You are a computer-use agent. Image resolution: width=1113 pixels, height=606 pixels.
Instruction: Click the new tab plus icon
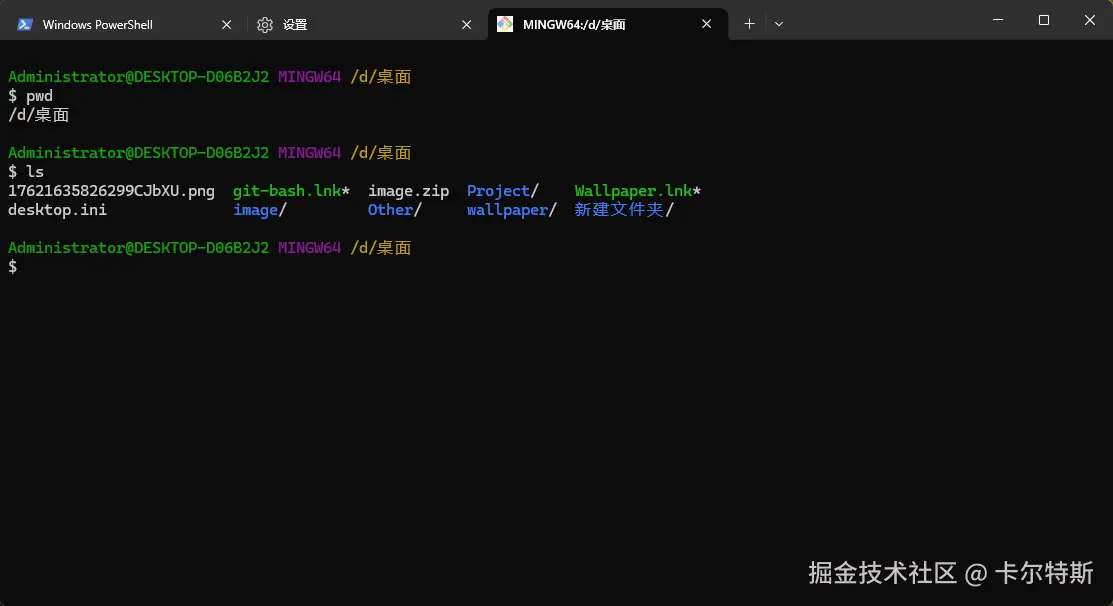coord(749,23)
